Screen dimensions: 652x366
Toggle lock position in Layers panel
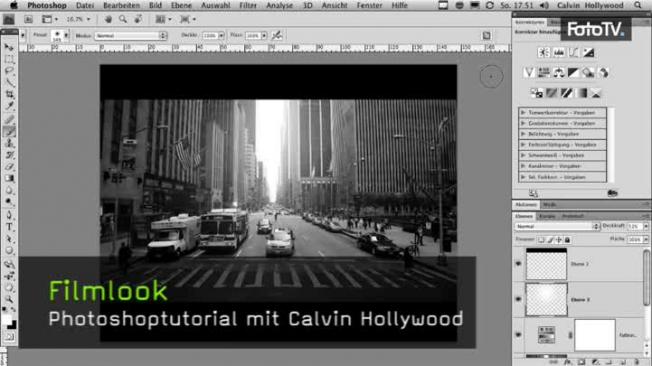559,240
